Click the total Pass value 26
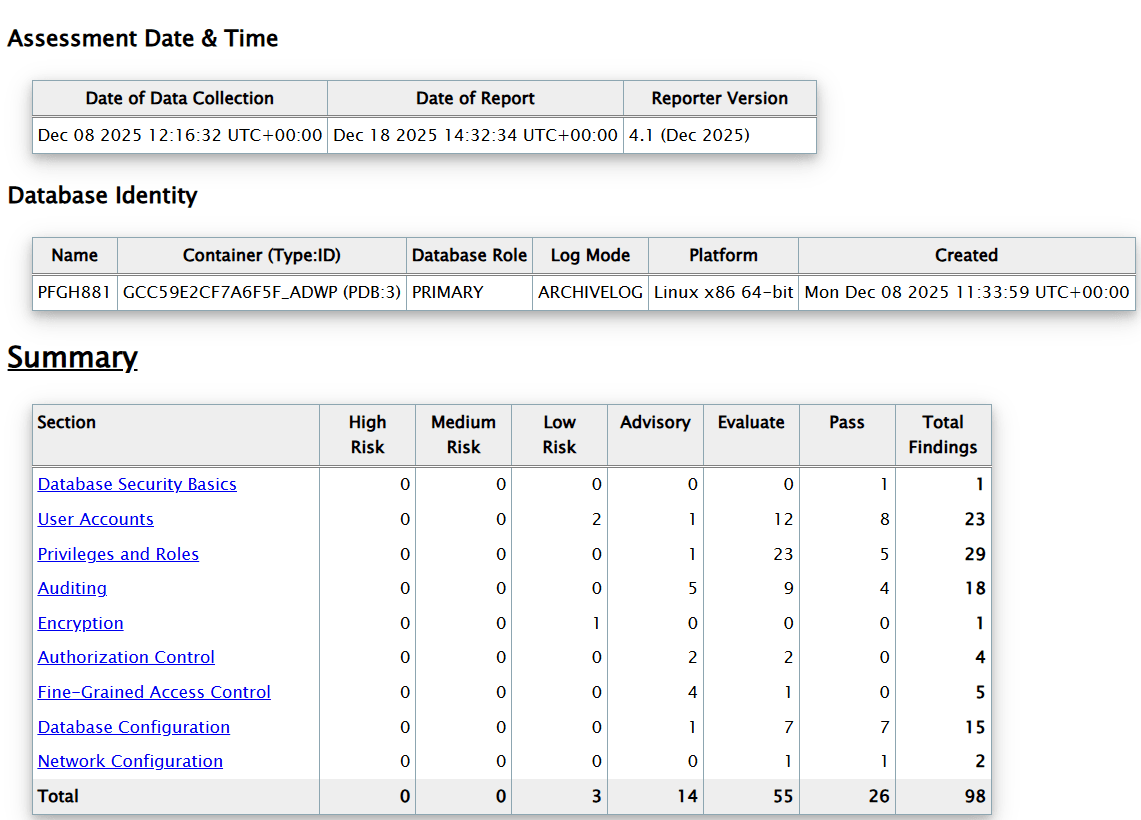This screenshot has width=1141, height=820. tap(879, 796)
